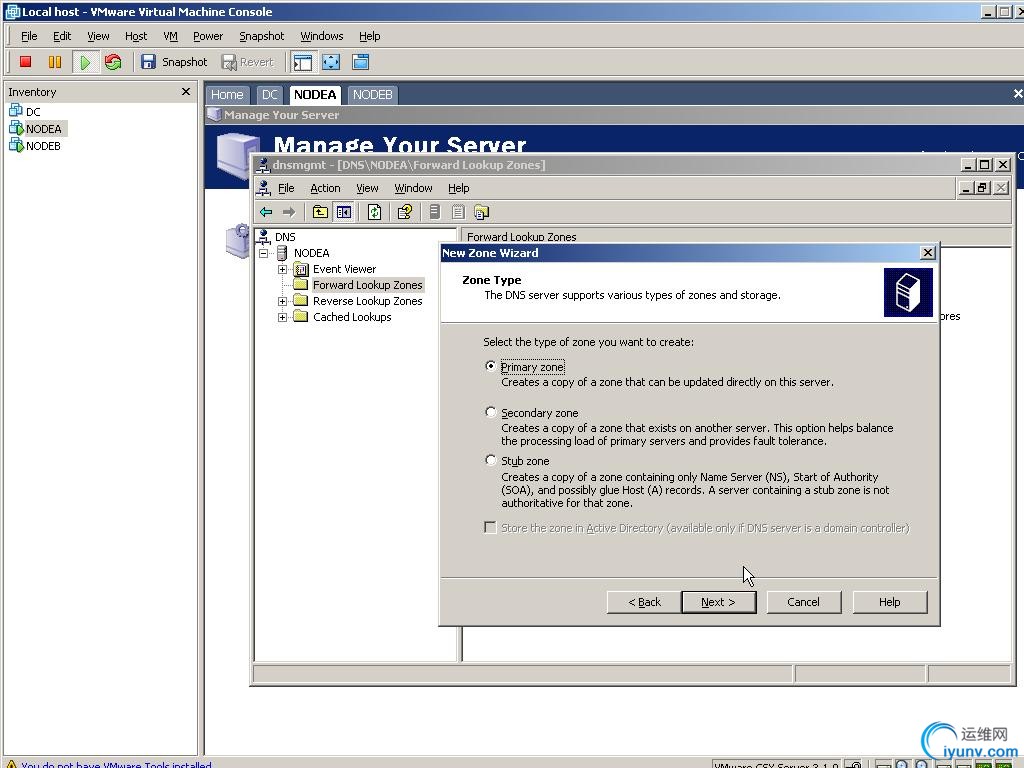Select the Primary zone radio button
Image resolution: width=1024 pixels, height=768 pixels.
coord(490,366)
